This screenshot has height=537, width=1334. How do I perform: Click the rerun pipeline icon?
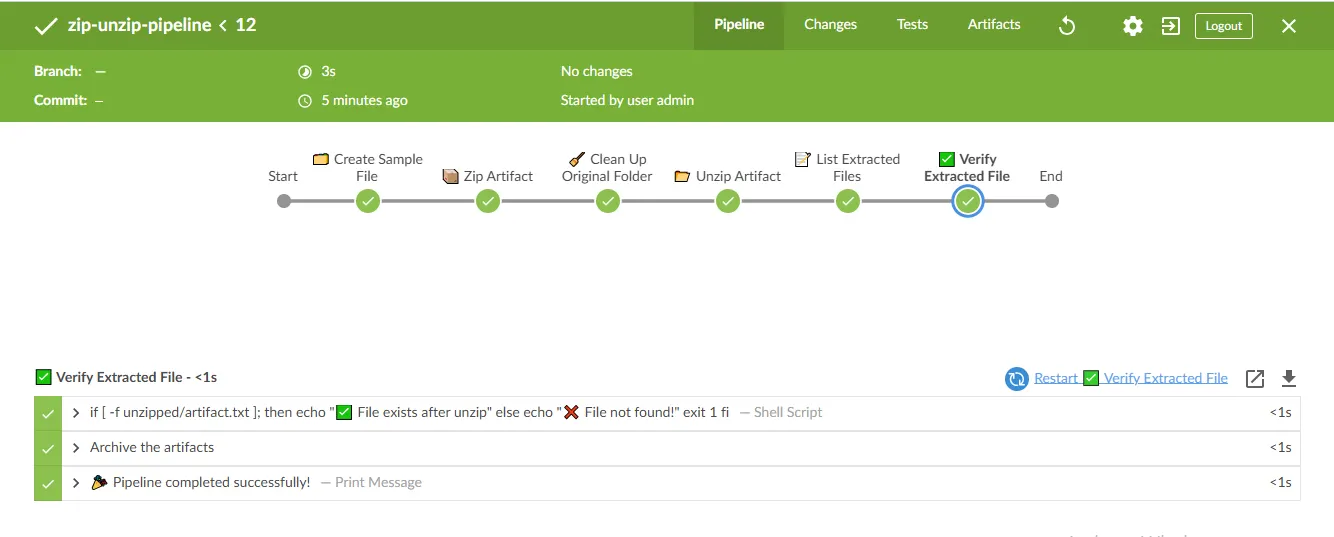(x=1067, y=26)
